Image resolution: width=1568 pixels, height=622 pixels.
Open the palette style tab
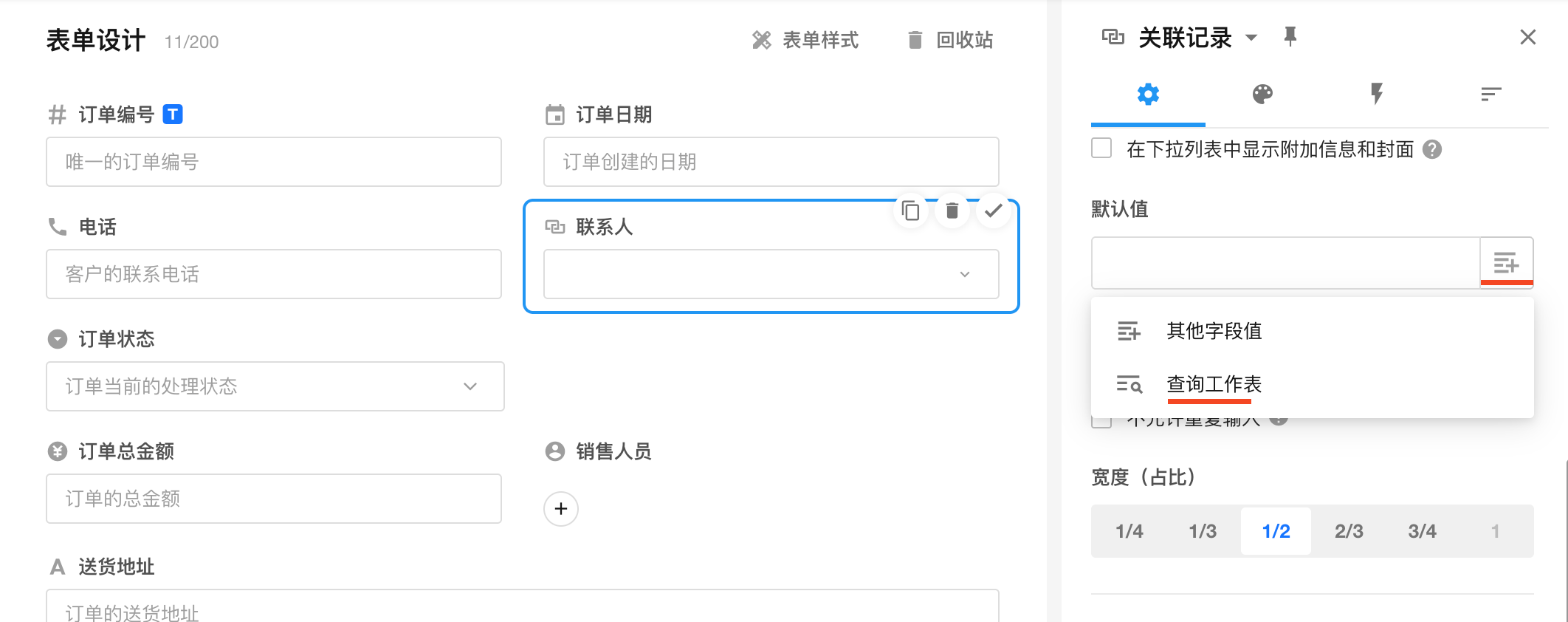[x=1262, y=95]
